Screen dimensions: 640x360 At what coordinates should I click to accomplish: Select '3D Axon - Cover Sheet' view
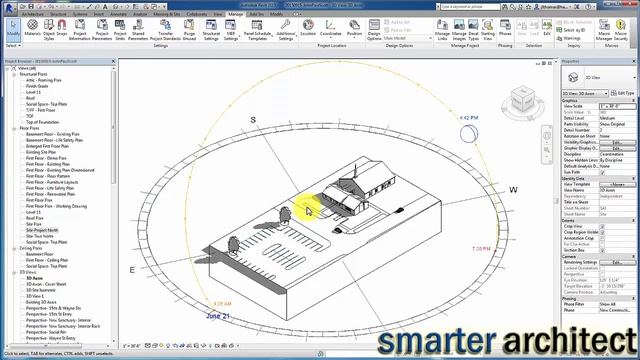(x=46, y=284)
